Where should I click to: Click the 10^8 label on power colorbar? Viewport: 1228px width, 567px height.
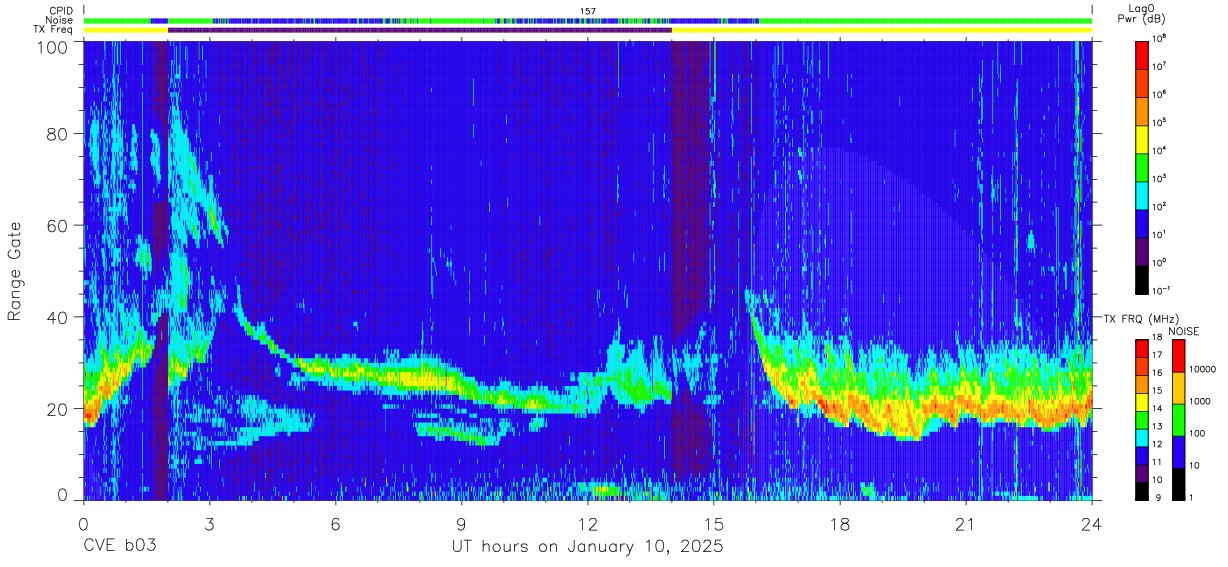click(1160, 38)
